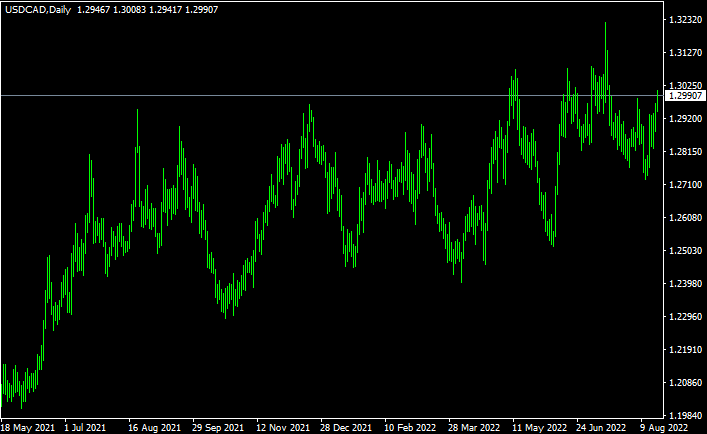
Task: Click the 1.25030 price scale label
Action: click(x=685, y=250)
